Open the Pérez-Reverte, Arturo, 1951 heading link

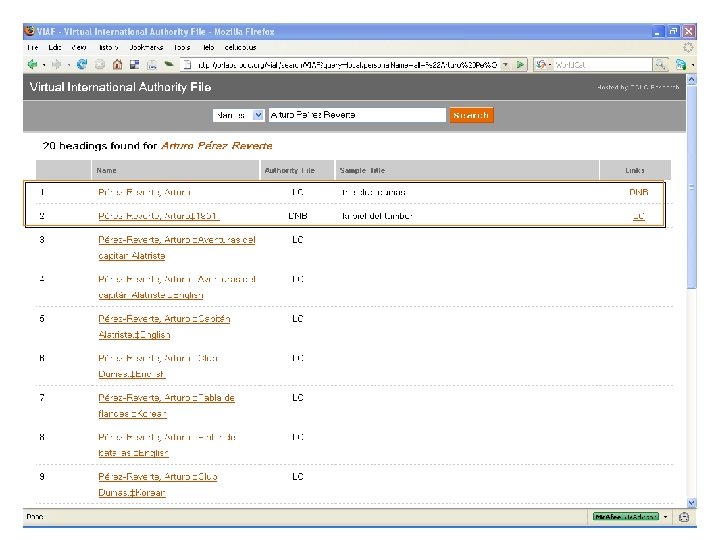click(x=158, y=216)
